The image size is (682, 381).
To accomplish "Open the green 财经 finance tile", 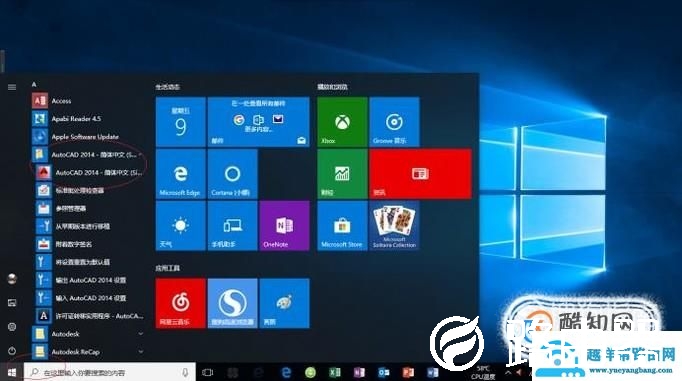I will click(342, 174).
